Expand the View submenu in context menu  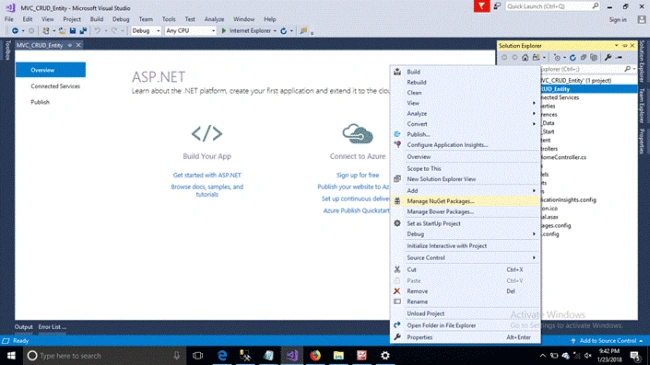466,103
